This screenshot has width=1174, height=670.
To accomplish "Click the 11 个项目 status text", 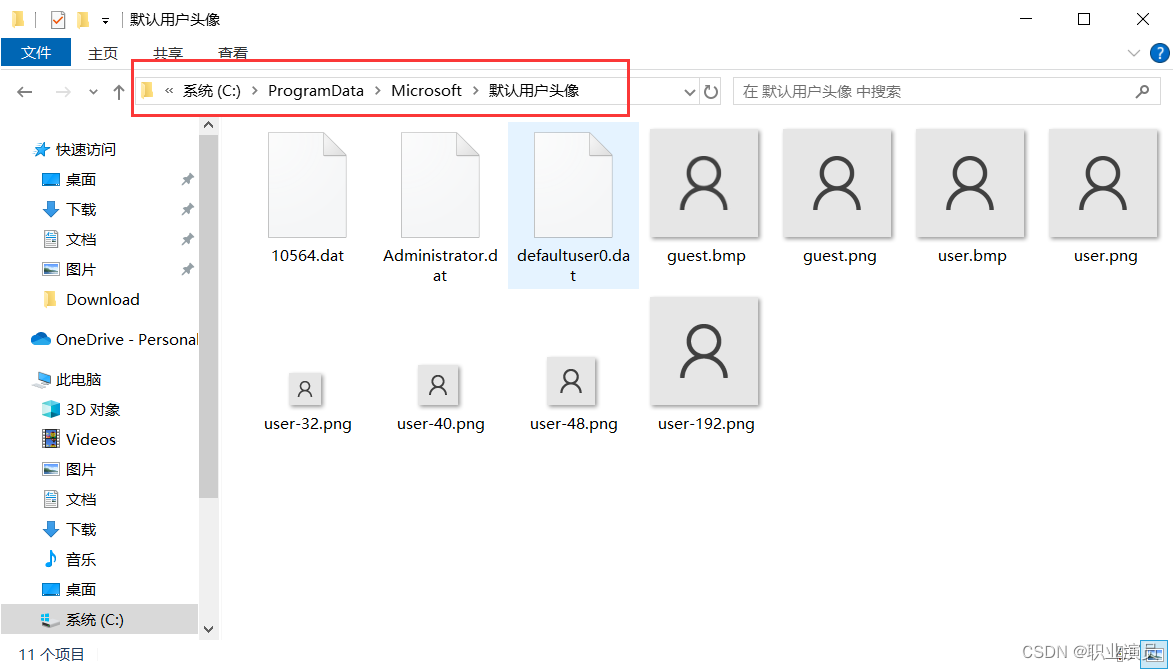I will pyautogui.click(x=52, y=655).
